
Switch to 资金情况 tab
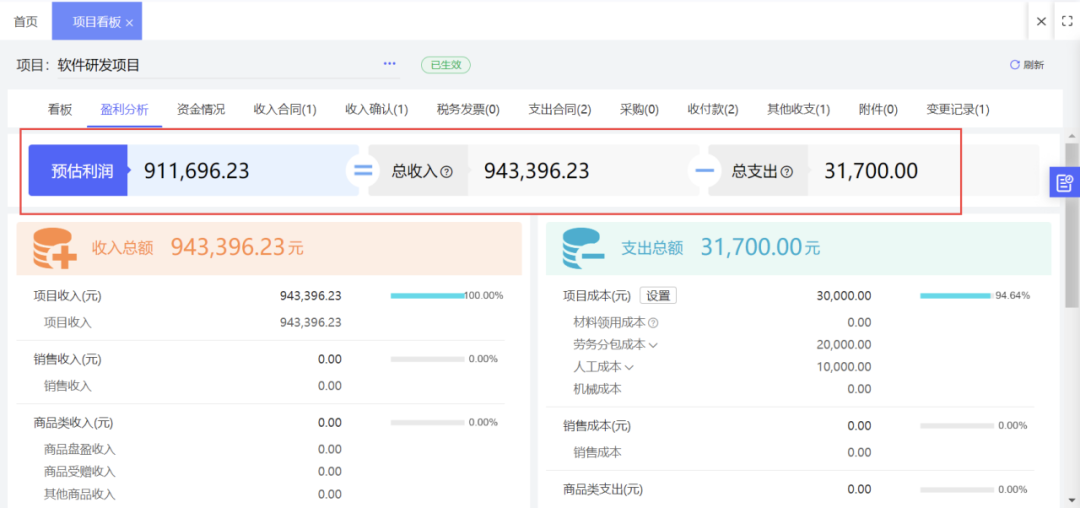point(200,109)
